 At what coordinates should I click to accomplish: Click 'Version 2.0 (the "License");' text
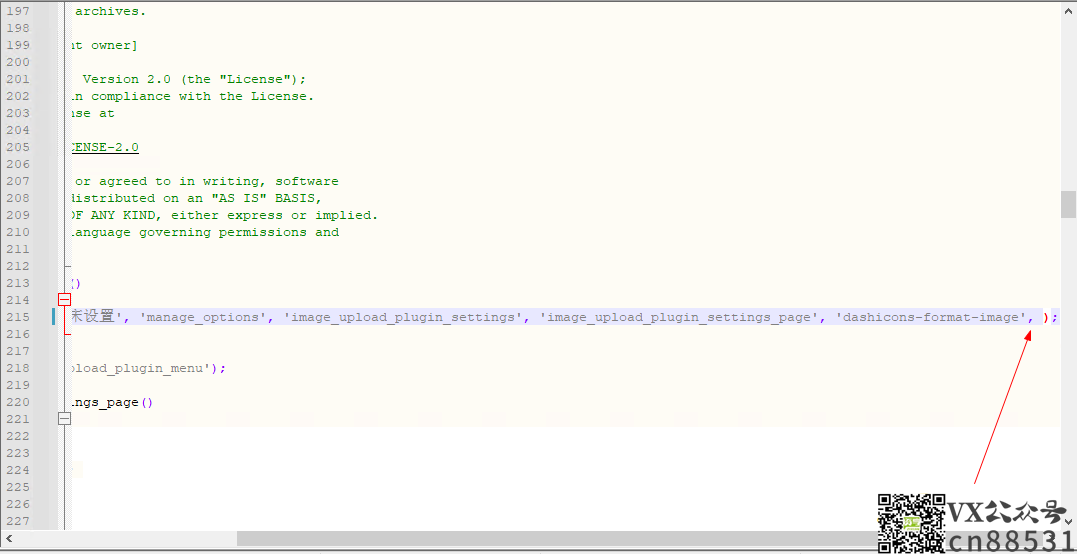194,79
